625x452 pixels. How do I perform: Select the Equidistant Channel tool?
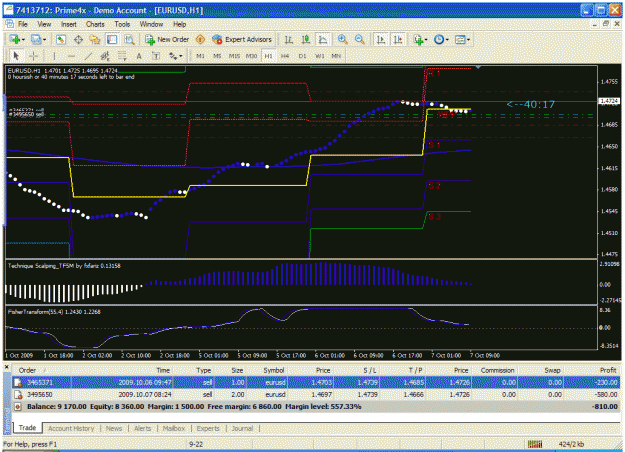105,56
